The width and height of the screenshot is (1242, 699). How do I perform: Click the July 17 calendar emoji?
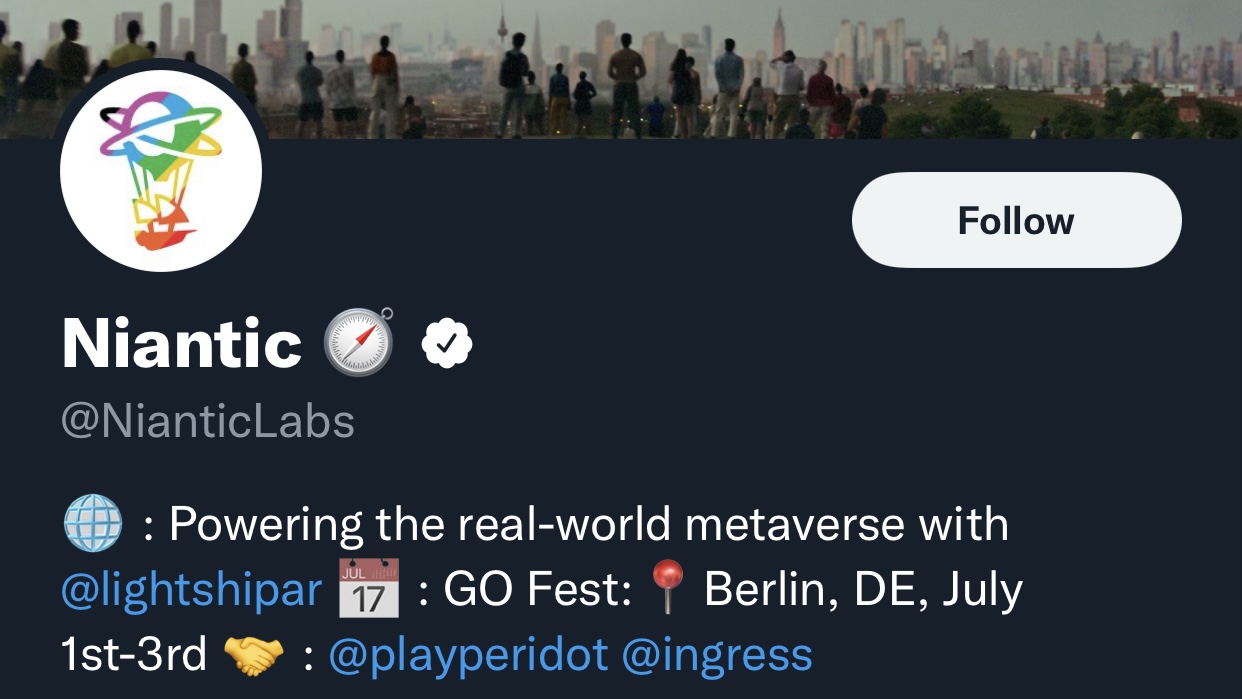click(x=369, y=588)
